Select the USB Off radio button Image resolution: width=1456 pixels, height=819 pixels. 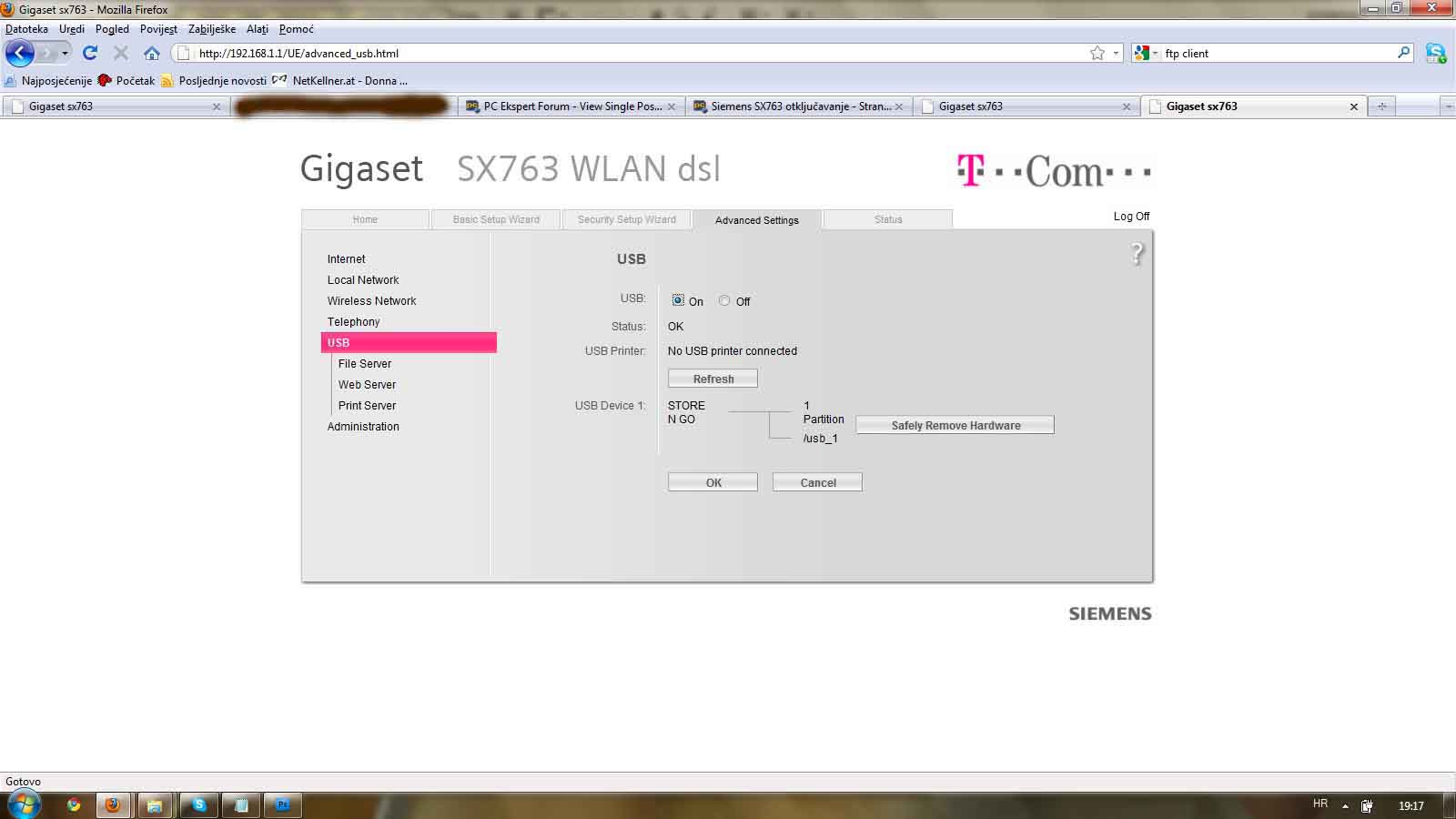coord(724,300)
